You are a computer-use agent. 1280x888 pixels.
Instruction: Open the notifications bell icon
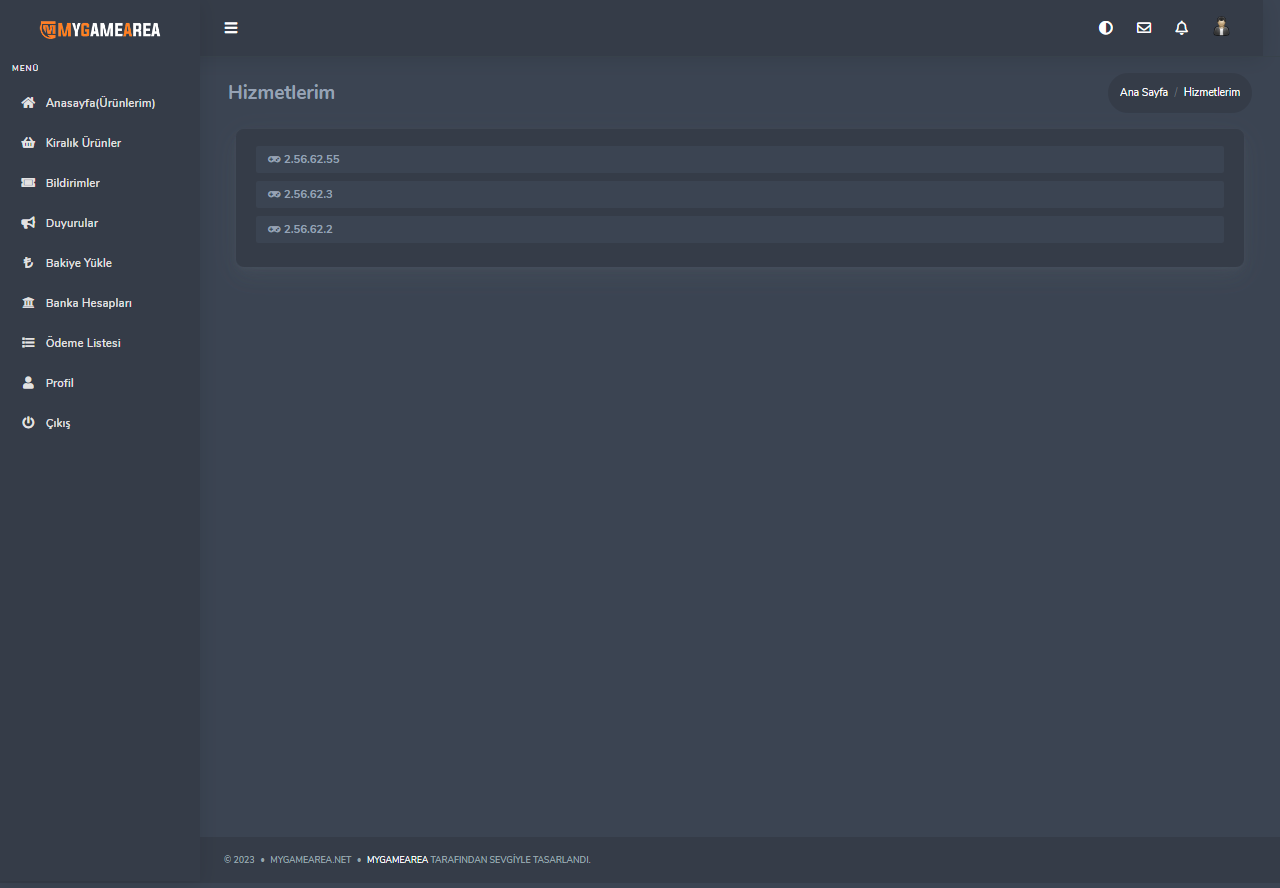pos(1181,28)
